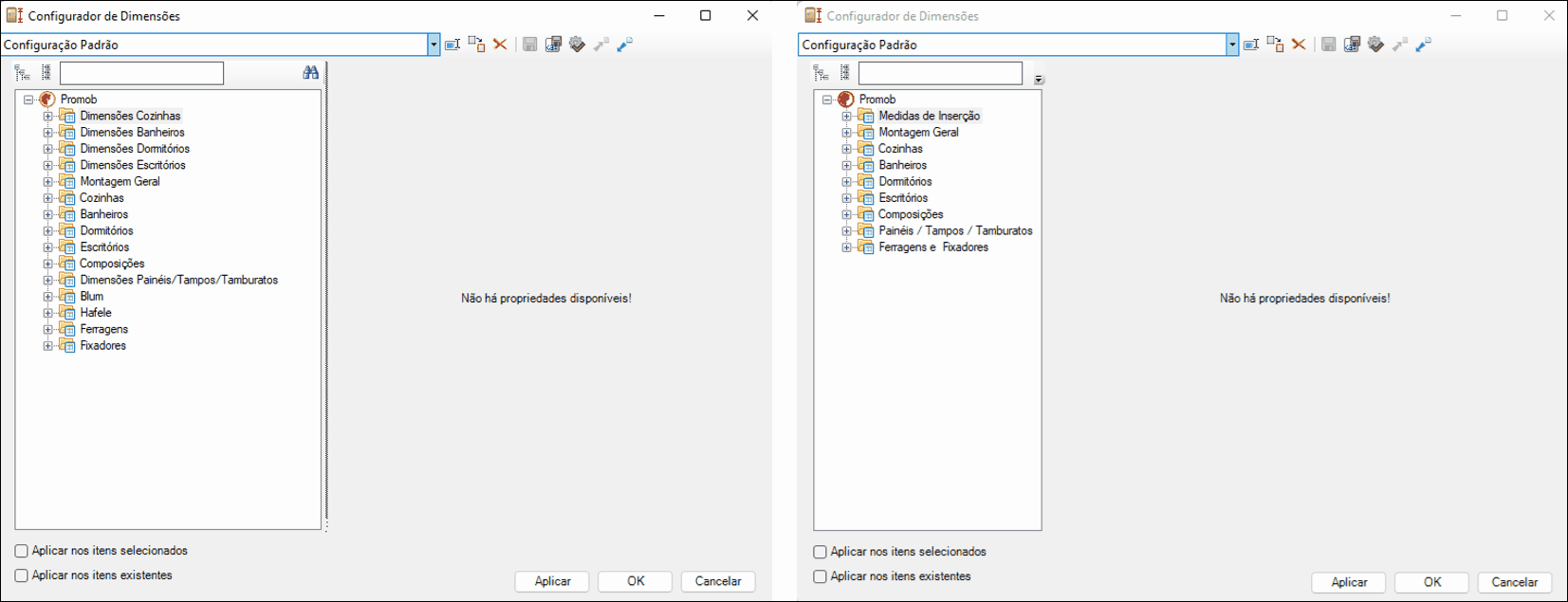Viewport: 1568px width, 602px height.
Task: Select Dimensões Dormitórios tree item
Action: tap(135, 149)
